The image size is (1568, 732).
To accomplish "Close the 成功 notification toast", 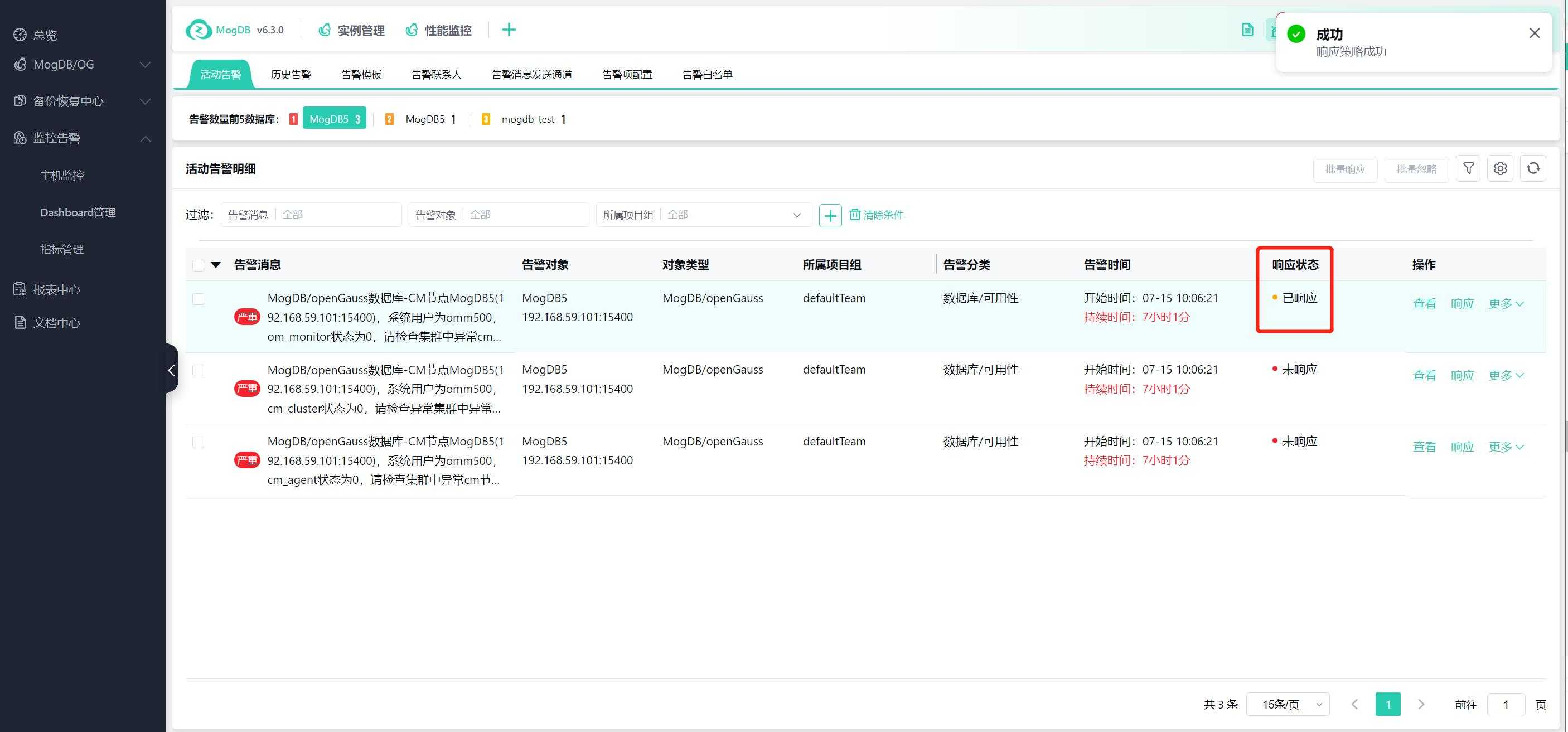I will pyautogui.click(x=1535, y=33).
